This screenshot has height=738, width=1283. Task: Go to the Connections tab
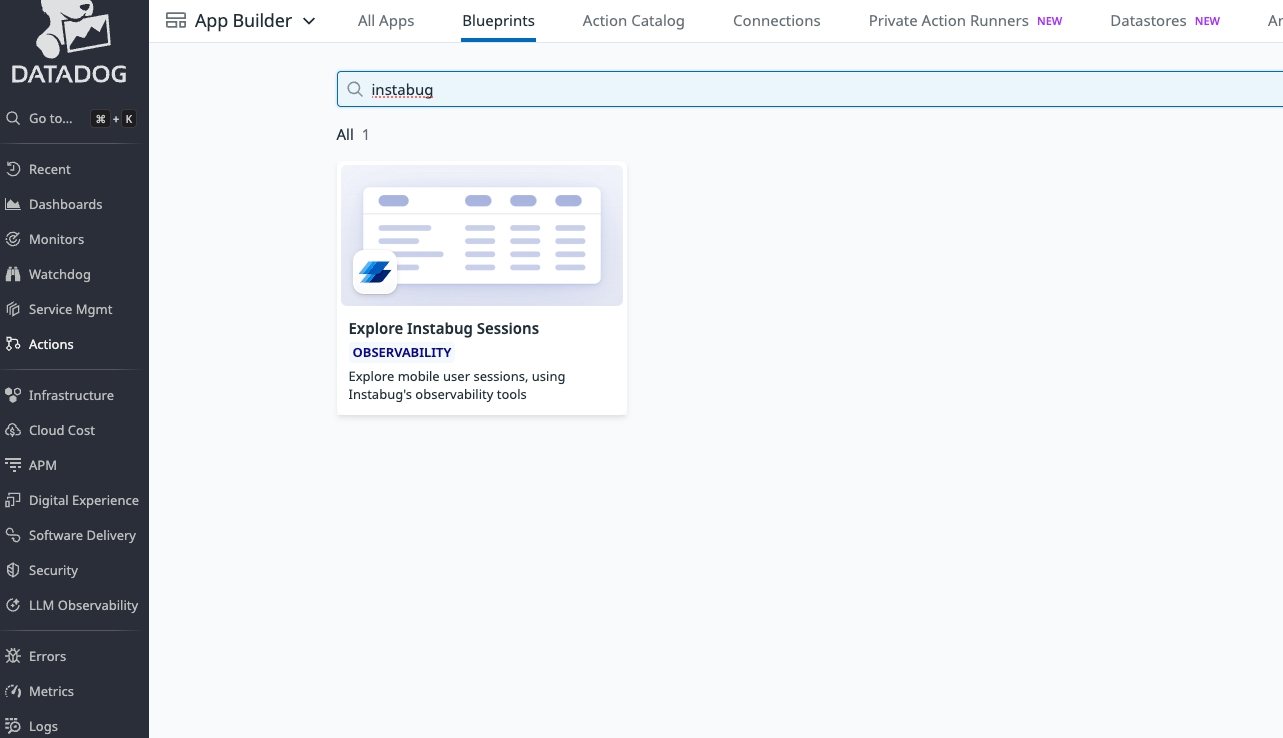[x=776, y=21]
